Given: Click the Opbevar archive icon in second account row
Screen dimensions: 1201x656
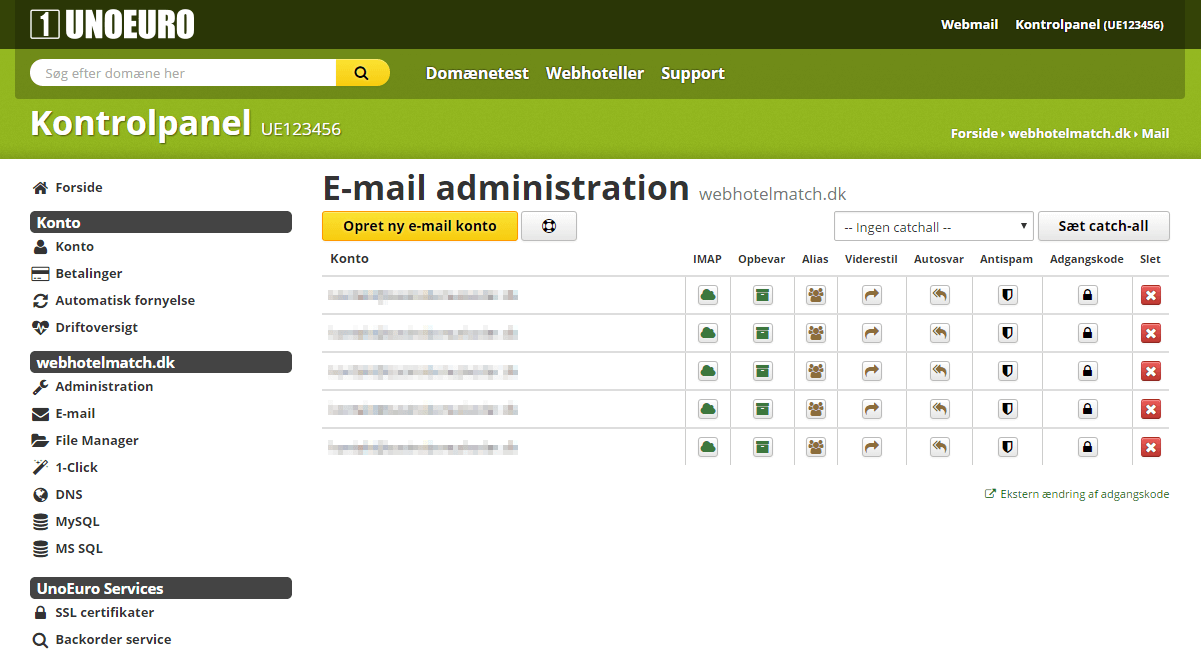Looking at the screenshot, I should [763, 333].
